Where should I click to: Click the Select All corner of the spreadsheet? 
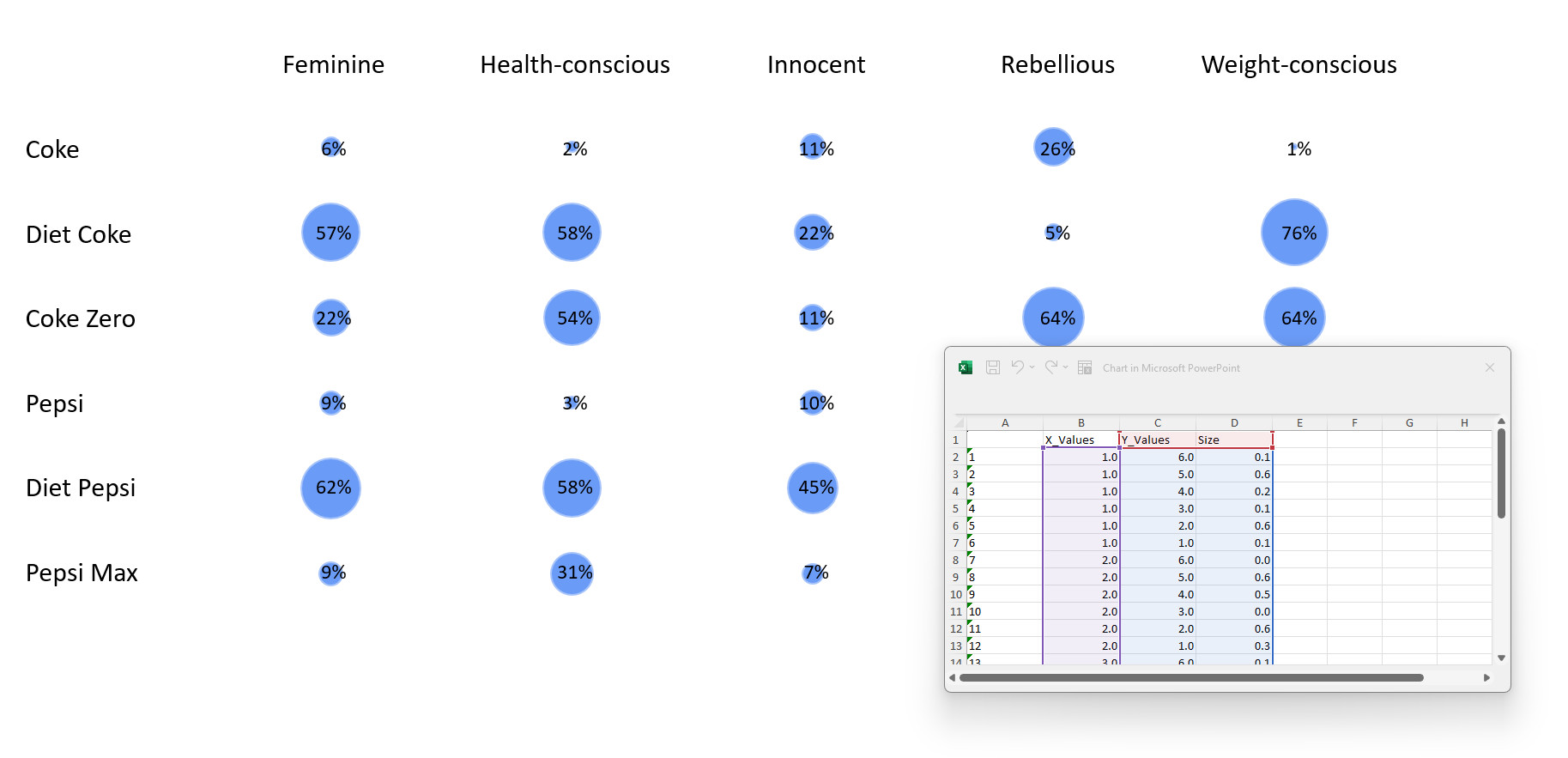(960, 422)
